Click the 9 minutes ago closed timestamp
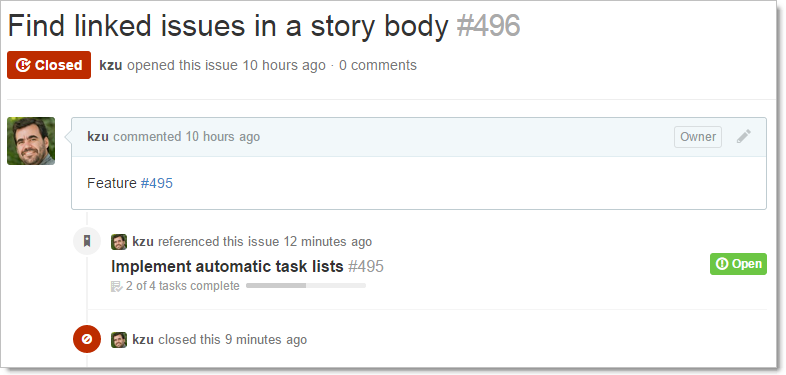The height and width of the screenshot is (375, 786). pyautogui.click(x=266, y=339)
